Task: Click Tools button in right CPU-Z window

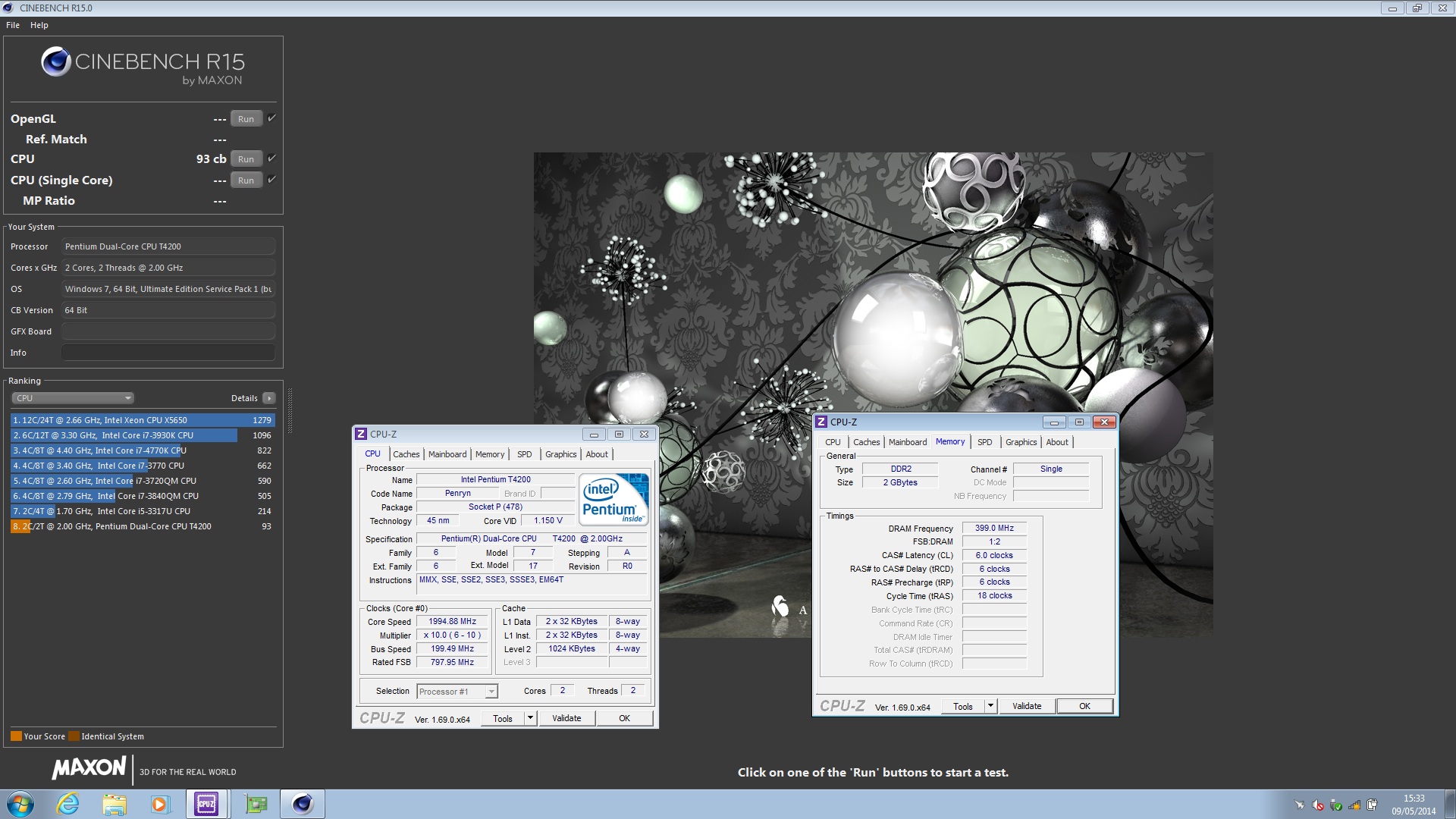Action: point(963,707)
